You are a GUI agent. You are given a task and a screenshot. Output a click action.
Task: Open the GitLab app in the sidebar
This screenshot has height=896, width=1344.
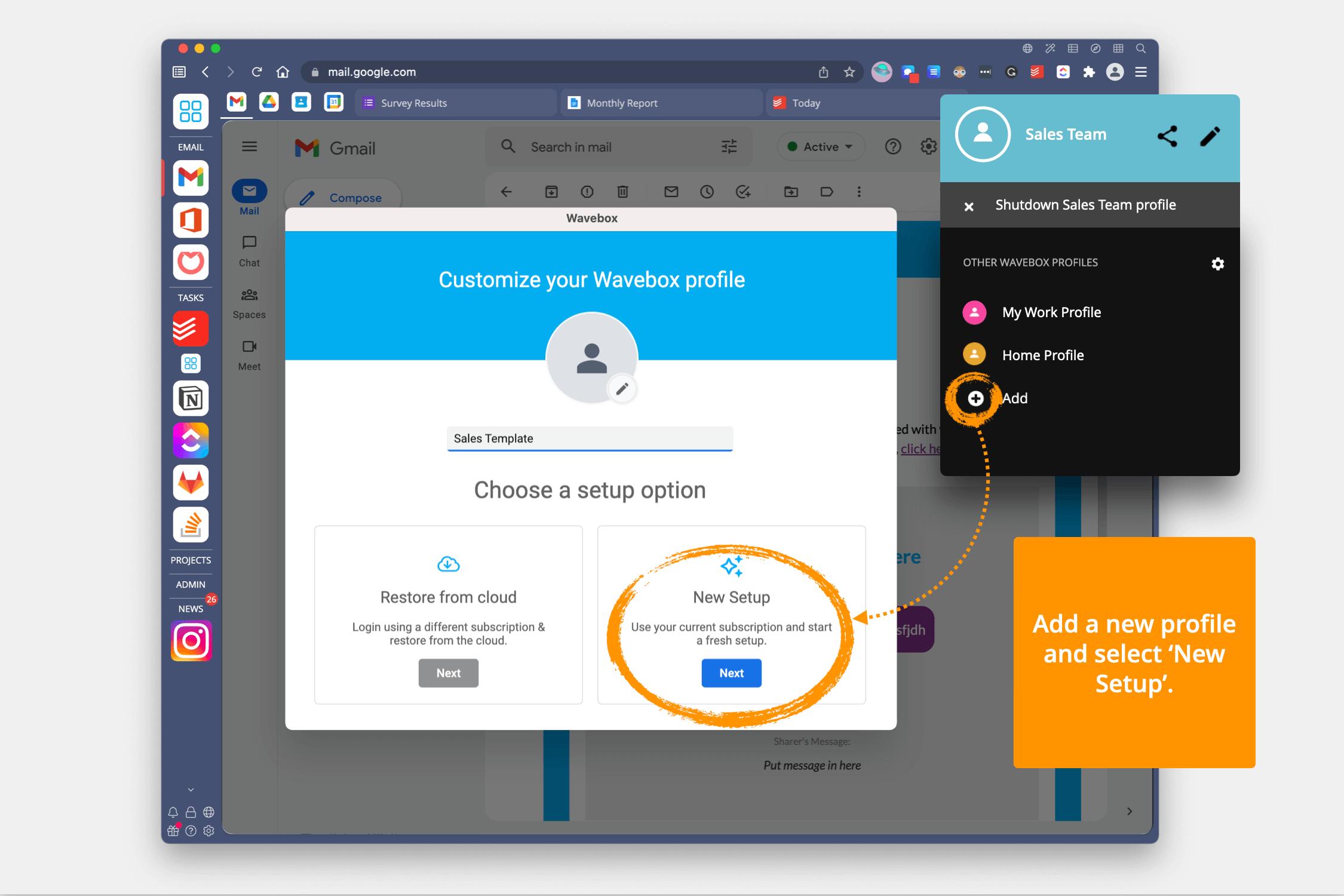click(191, 483)
